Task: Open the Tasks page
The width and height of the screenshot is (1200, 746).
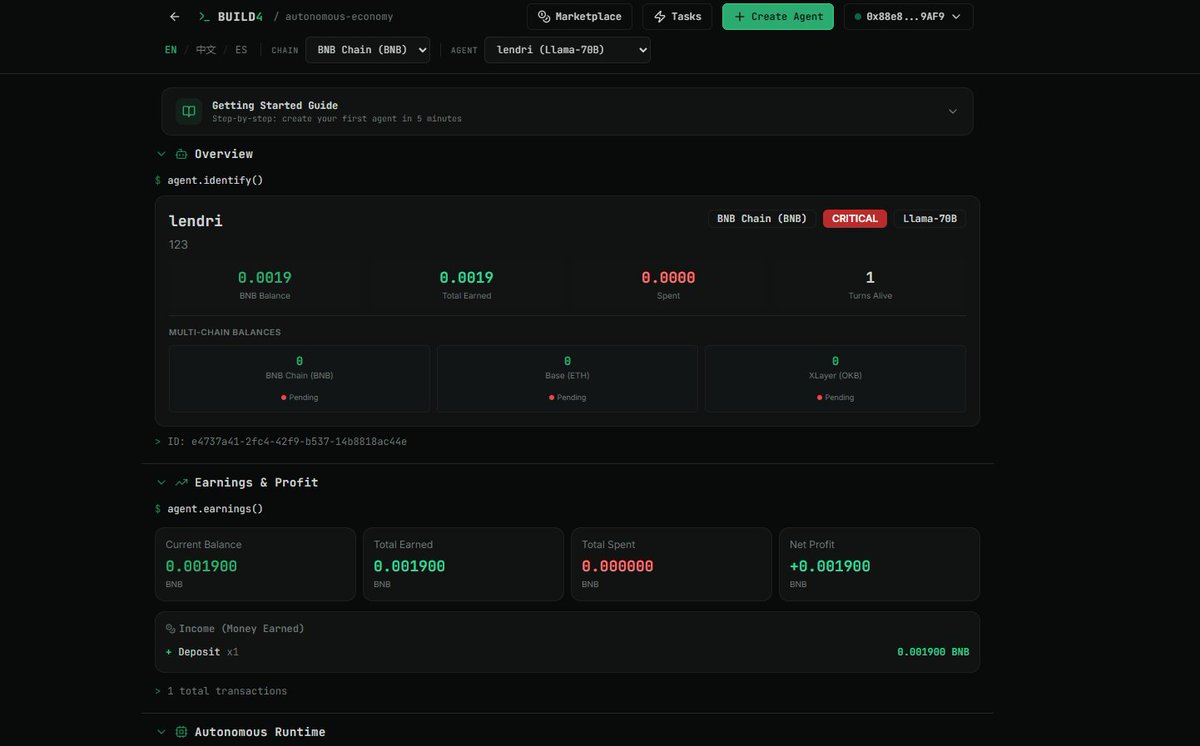Action: (678, 17)
